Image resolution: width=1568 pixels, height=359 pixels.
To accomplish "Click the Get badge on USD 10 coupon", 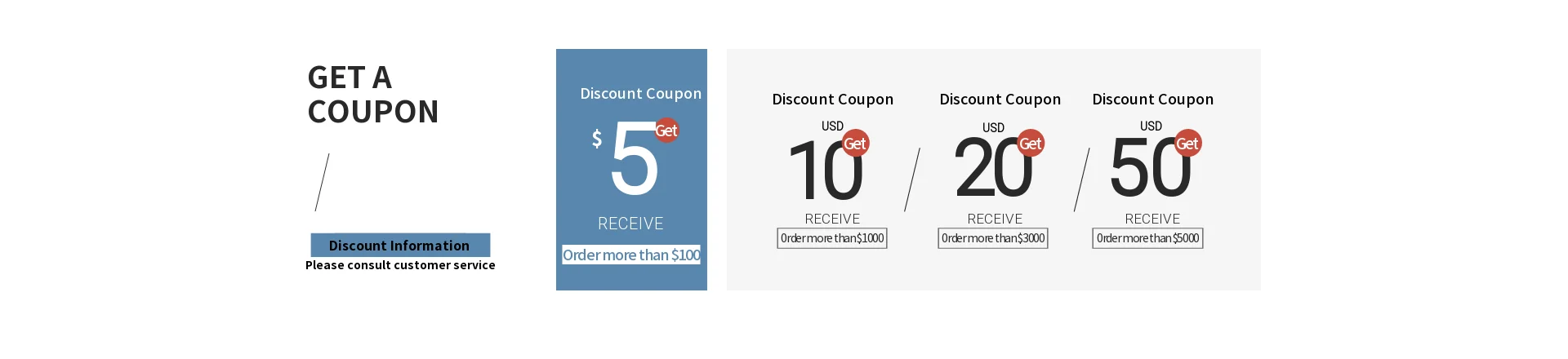I will point(855,144).
